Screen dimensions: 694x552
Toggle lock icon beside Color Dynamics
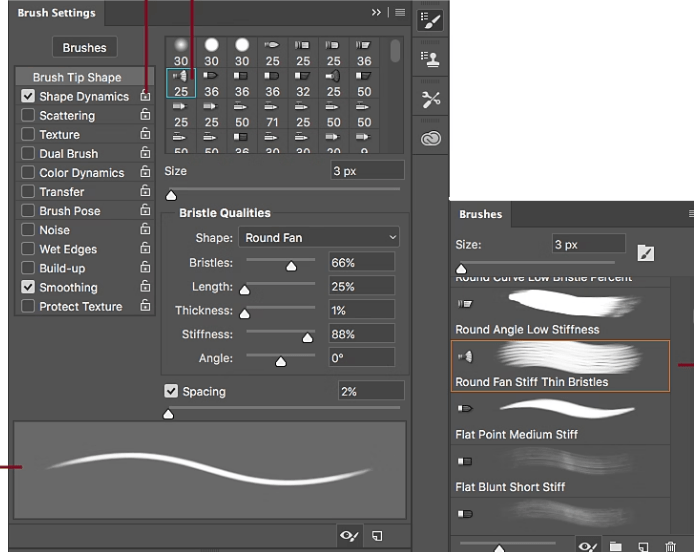[x=145, y=172]
